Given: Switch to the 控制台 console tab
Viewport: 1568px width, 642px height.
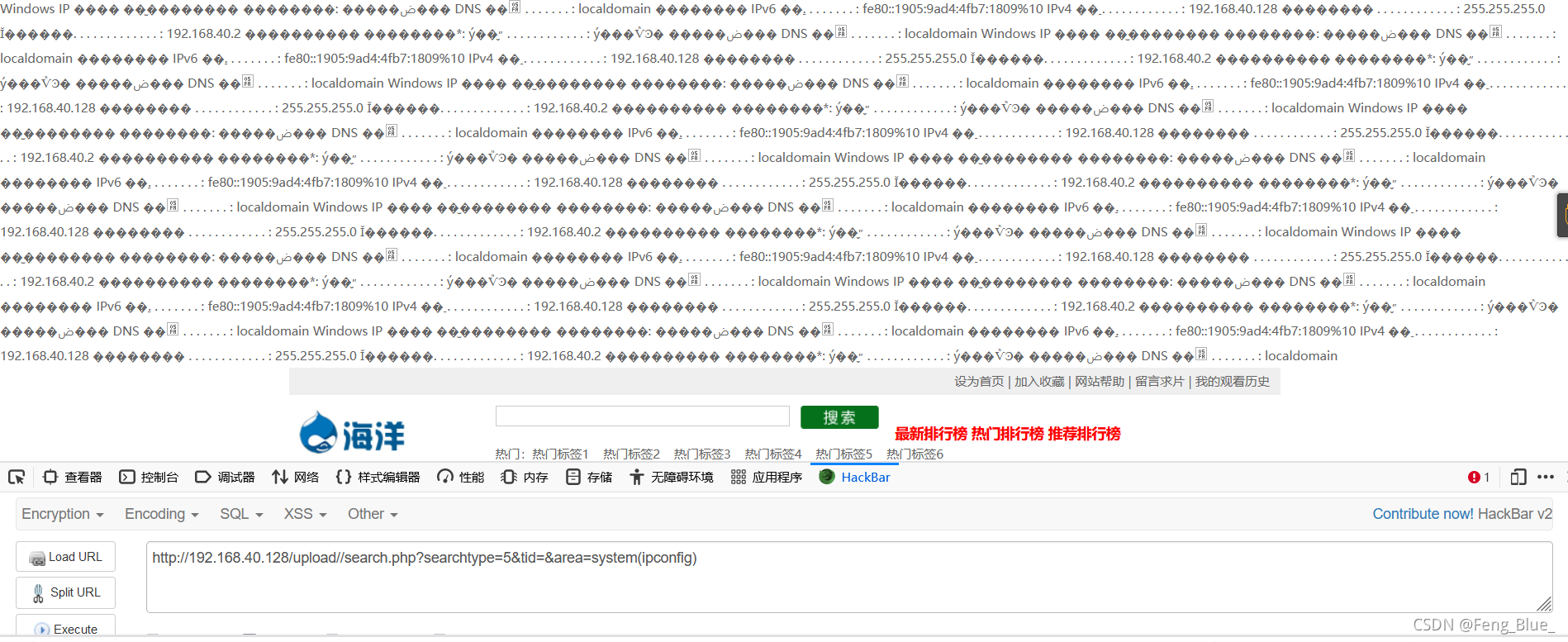Looking at the screenshot, I should pyautogui.click(x=150, y=477).
